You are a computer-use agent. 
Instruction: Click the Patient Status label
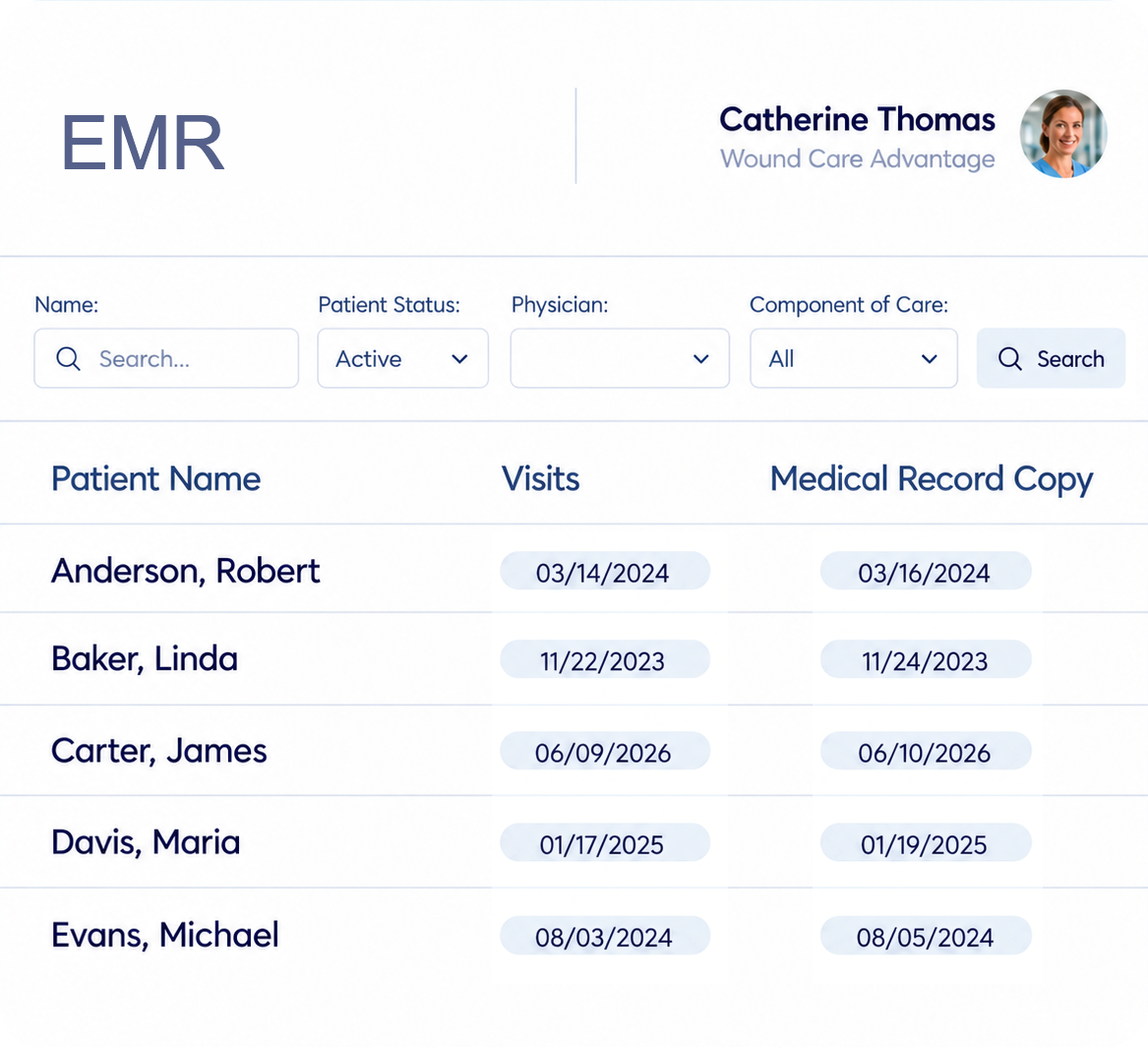pyautogui.click(x=389, y=305)
